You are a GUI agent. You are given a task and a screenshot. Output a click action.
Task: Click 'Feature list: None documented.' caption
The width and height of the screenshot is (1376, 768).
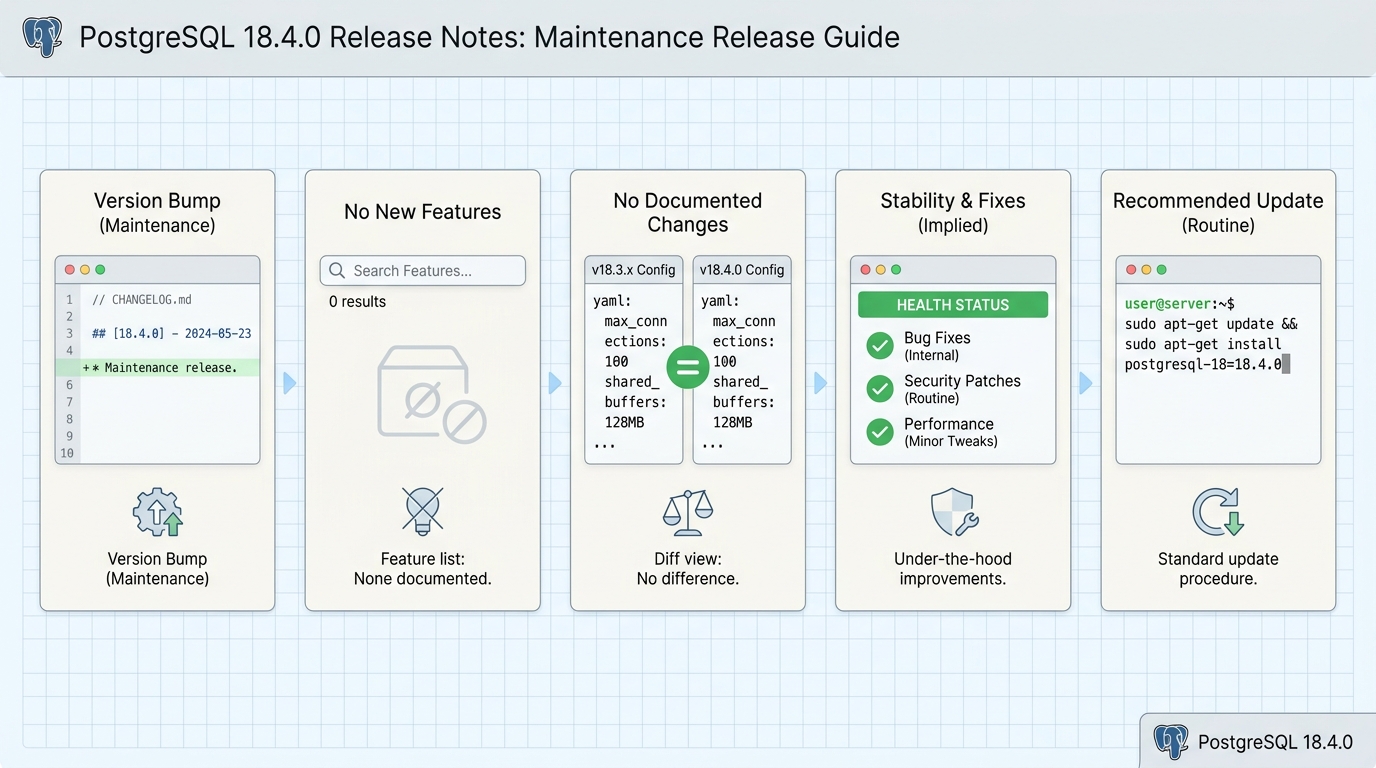point(422,569)
